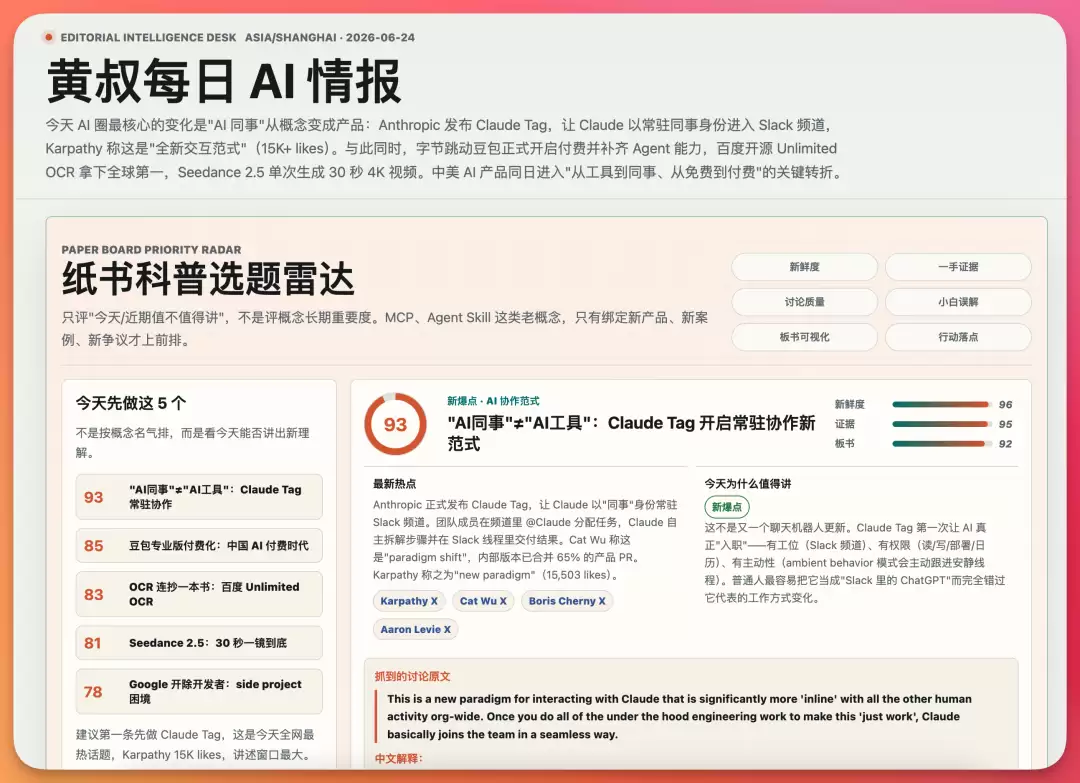Click the red status dot beside Editorial Intelligence Desk
The image size is (1080, 783).
click(x=48, y=37)
